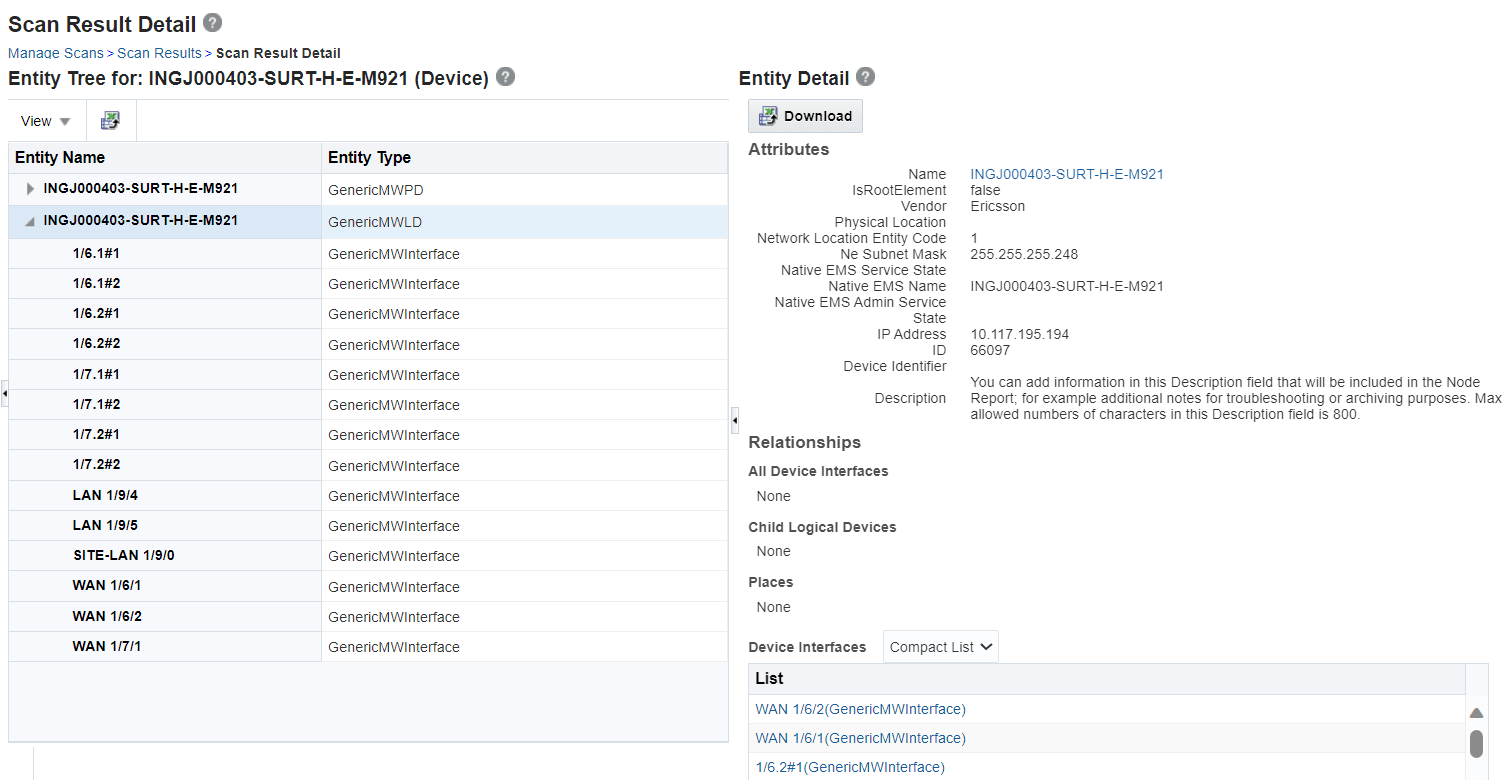Click the ID value 66097
1507x780 pixels.
990,350
